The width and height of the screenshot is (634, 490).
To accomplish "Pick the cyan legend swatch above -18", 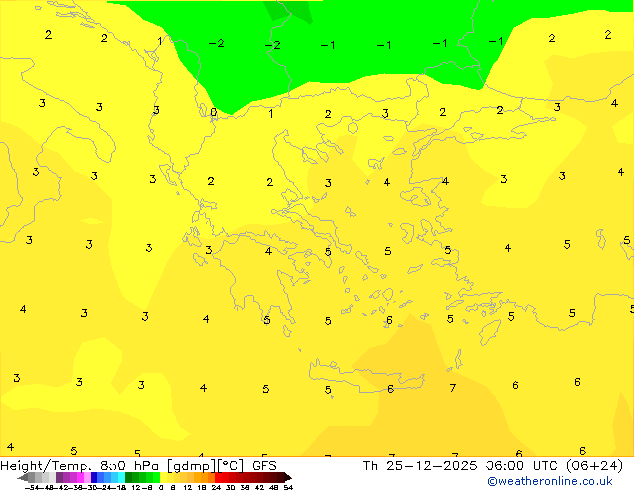I will (121, 478).
